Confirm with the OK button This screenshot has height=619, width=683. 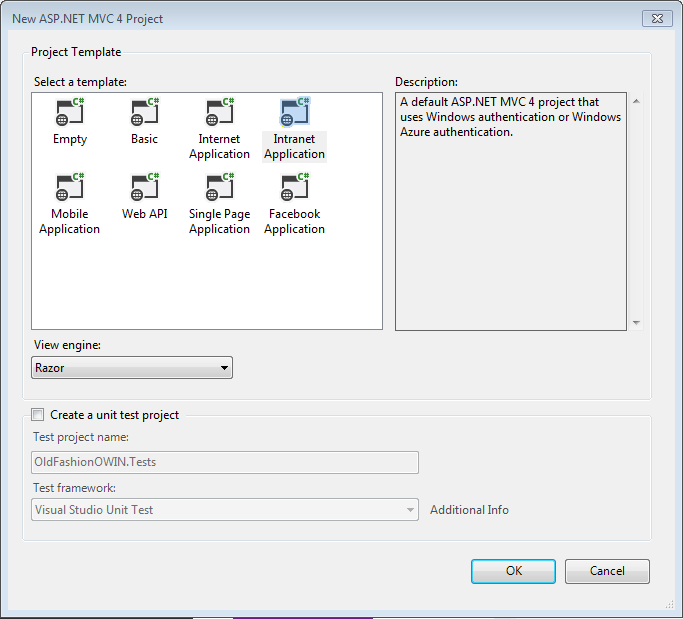[513, 571]
